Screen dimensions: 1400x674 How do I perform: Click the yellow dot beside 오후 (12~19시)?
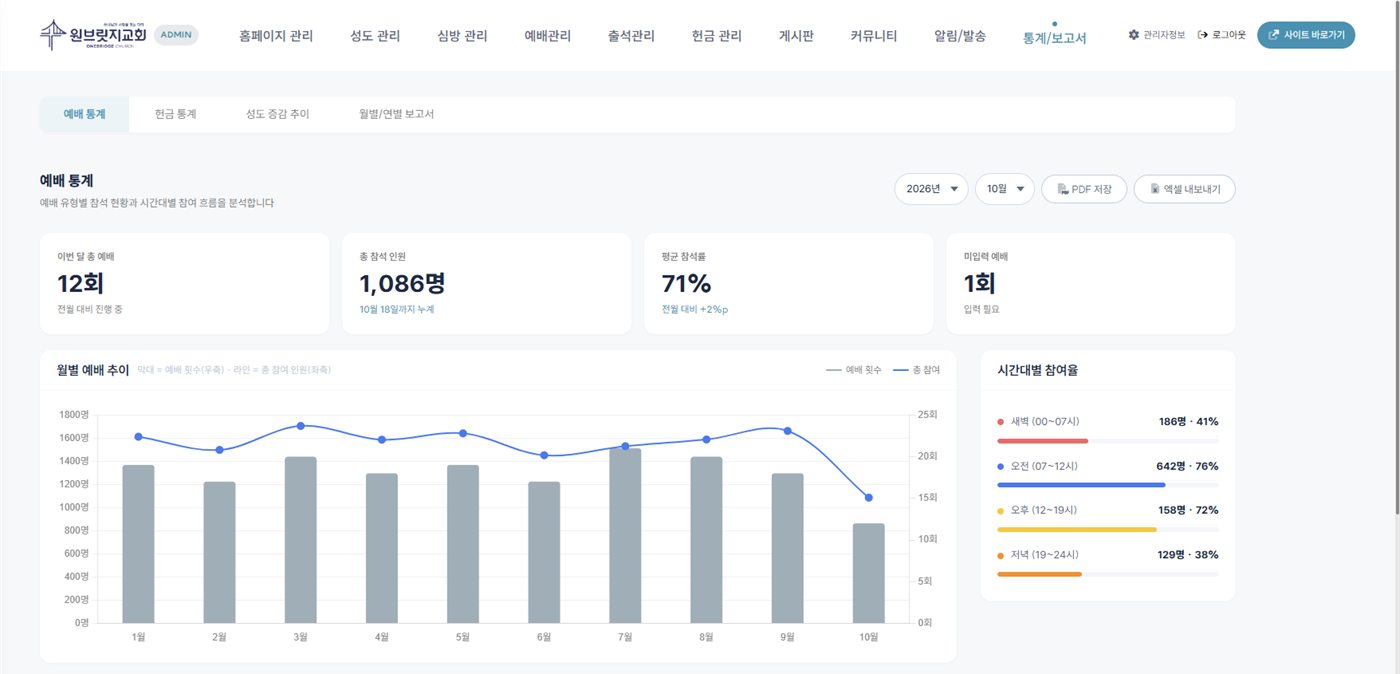tap(1001, 510)
